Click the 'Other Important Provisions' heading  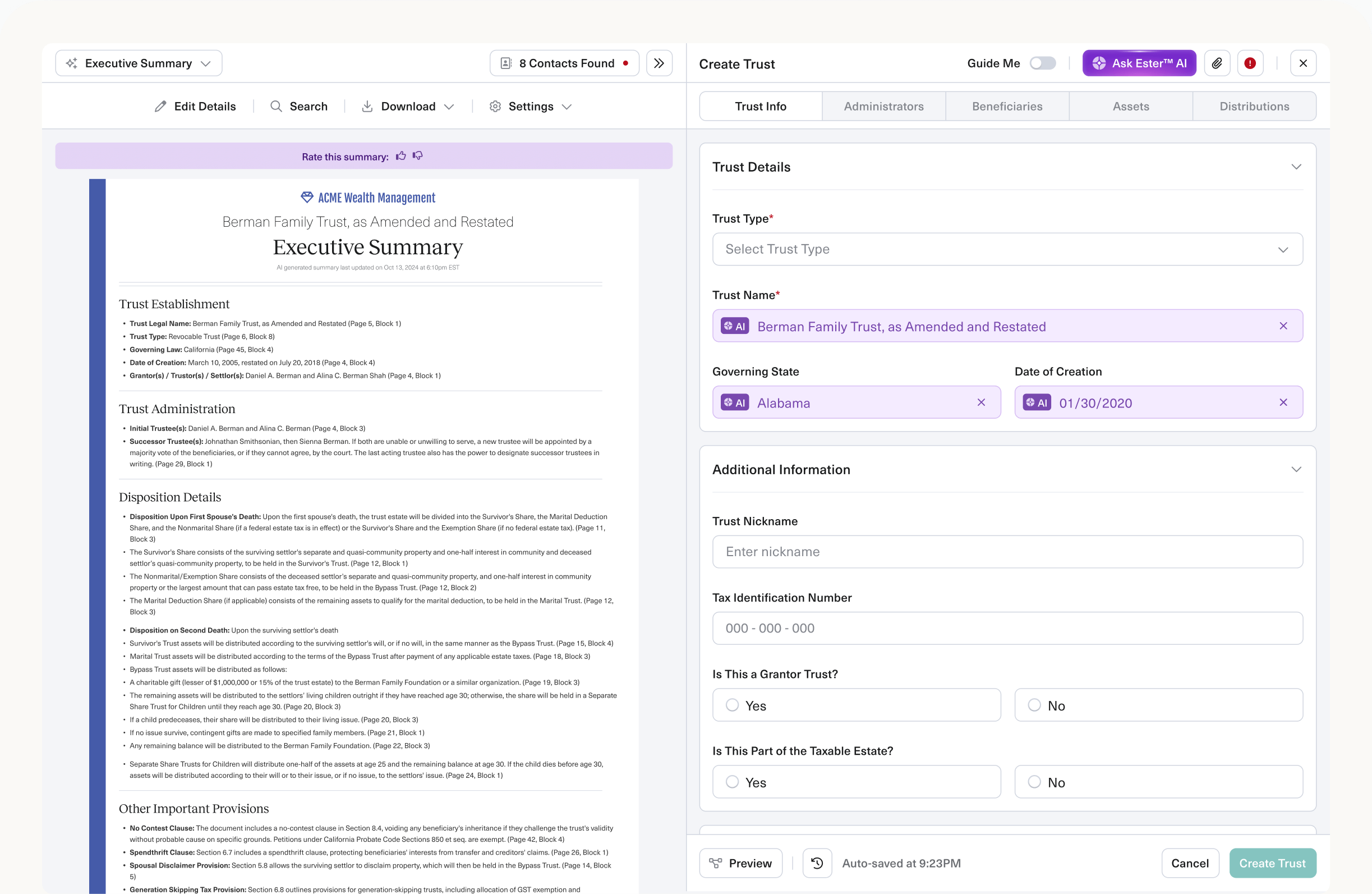coord(194,809)
